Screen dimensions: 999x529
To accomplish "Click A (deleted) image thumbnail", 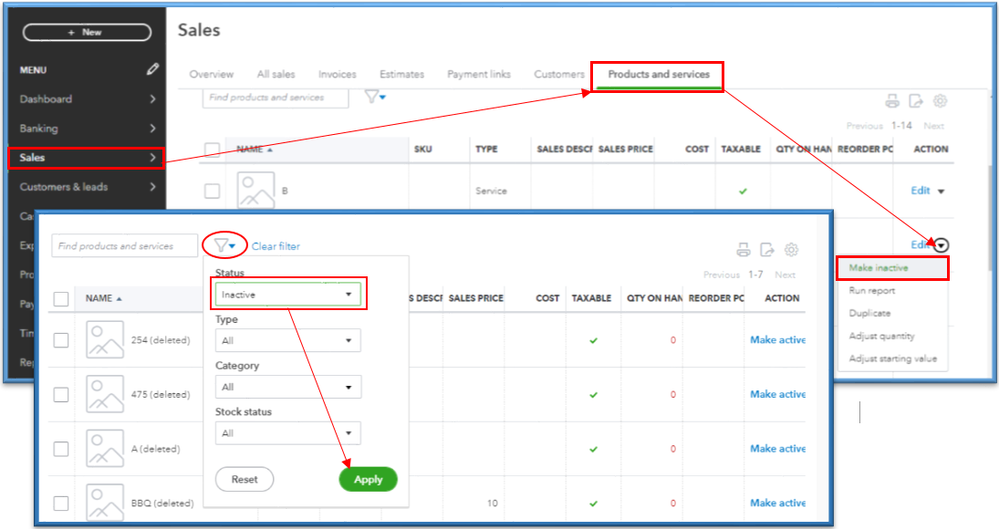I will pos(105,448).
